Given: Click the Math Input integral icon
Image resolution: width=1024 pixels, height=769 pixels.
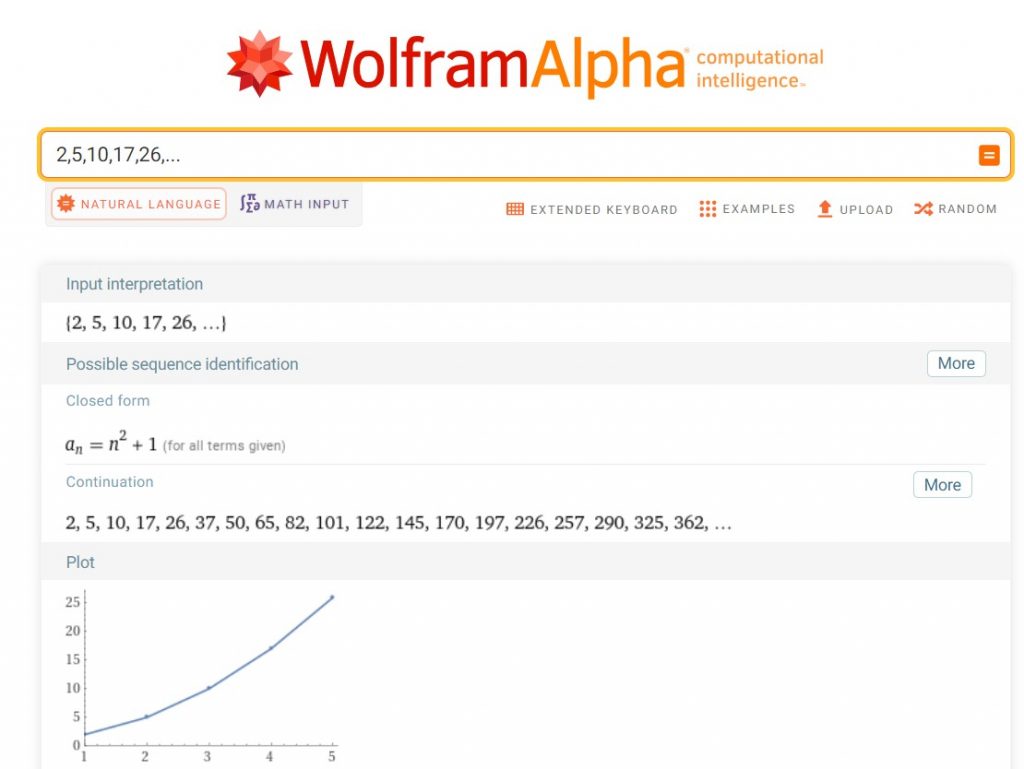Looking at the screenshot, I should pos(249,204).
